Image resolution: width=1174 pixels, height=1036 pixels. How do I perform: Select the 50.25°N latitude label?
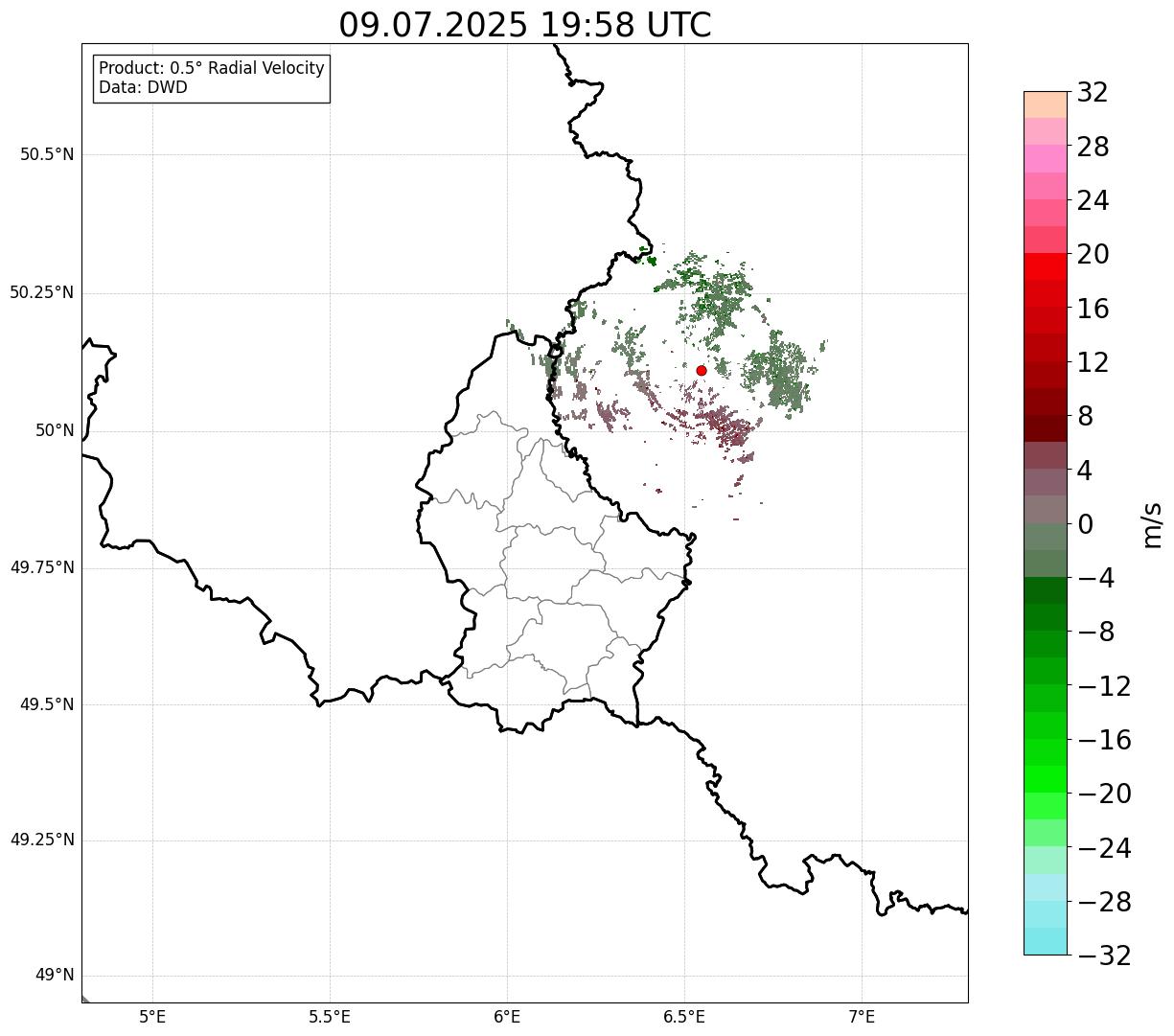pos(42,292)
